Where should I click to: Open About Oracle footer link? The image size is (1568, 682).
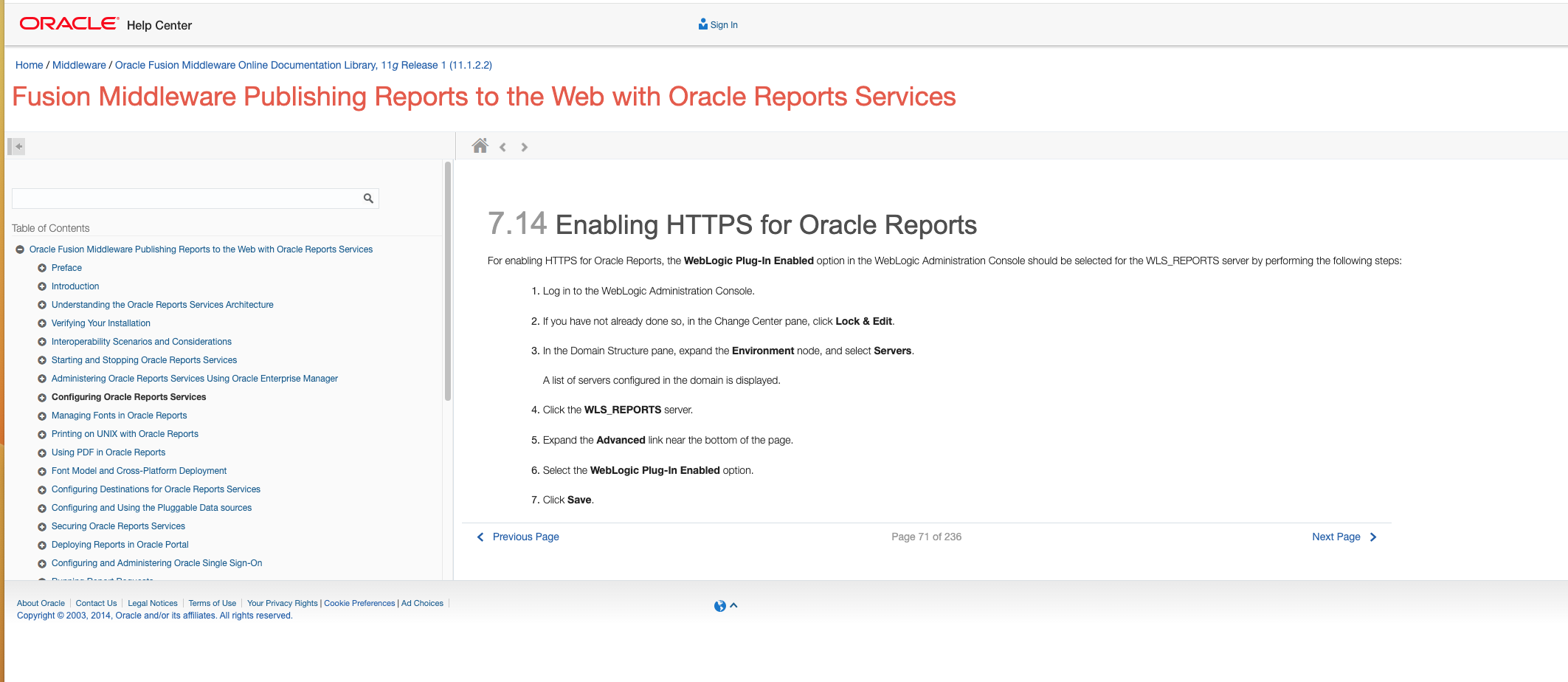coord(41,603)
